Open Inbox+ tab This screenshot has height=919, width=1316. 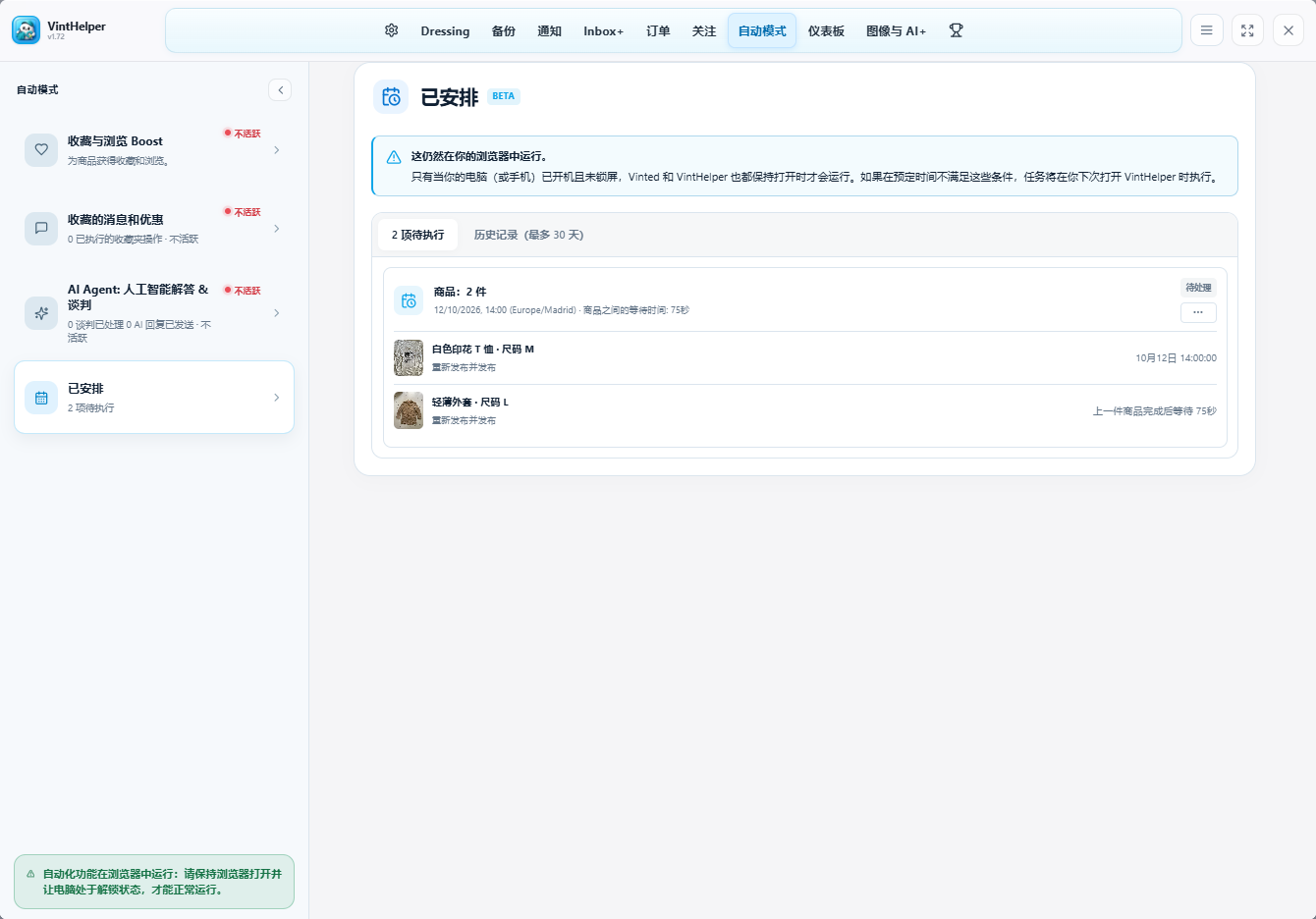603,31
